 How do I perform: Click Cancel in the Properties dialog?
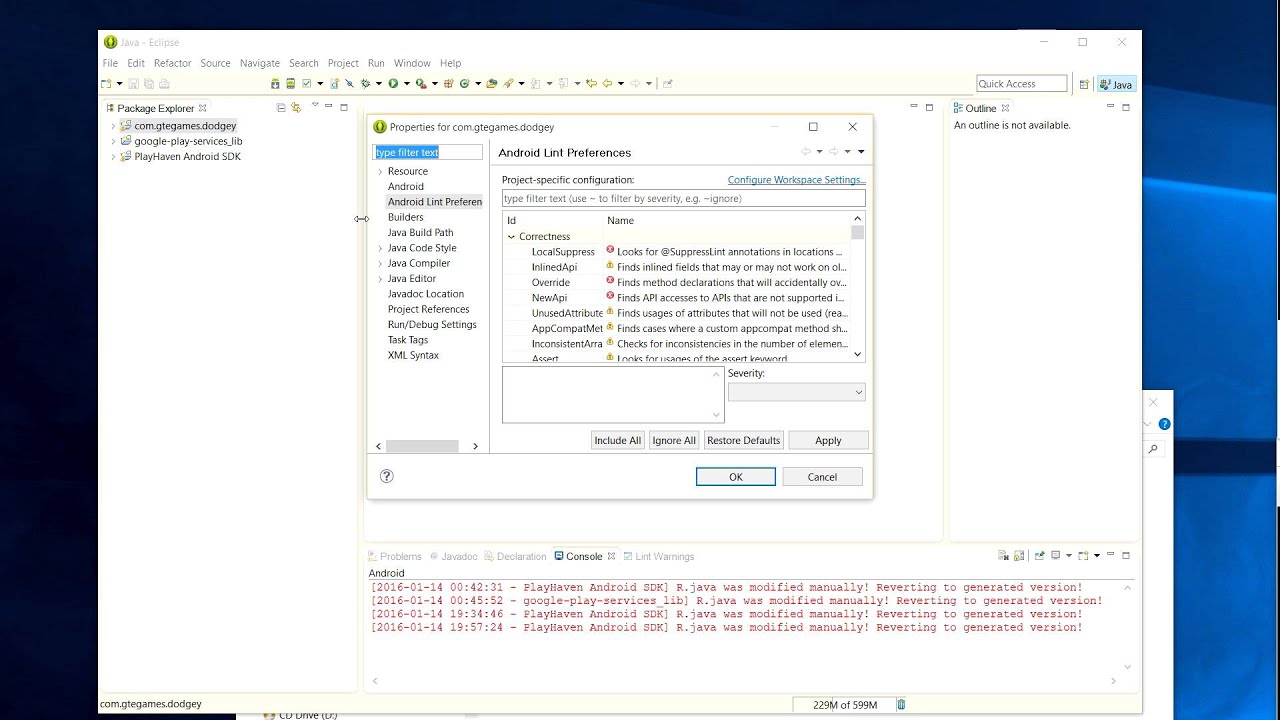tap(822, 477)
